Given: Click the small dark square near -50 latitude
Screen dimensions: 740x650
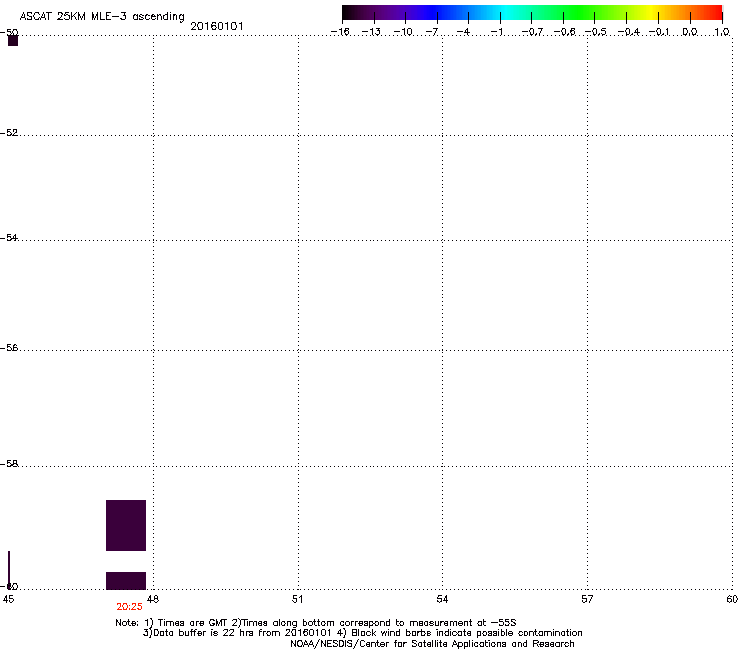Looking at the screenshot, I should (13, 41).
